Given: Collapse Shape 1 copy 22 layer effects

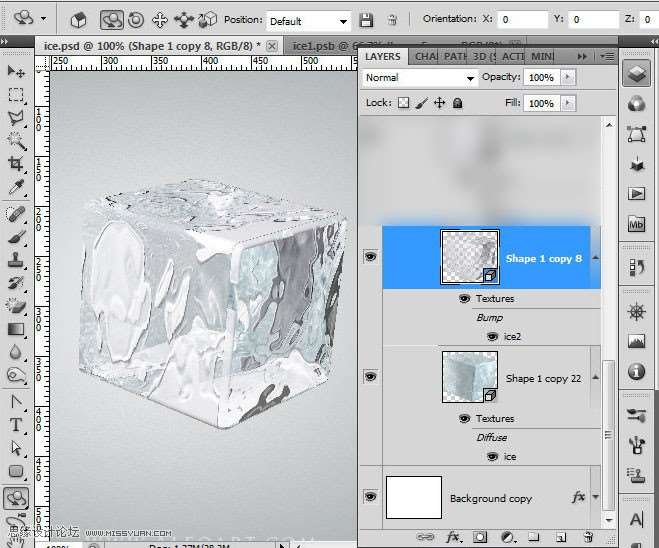Looking at the screenshot, I should 595,377.
